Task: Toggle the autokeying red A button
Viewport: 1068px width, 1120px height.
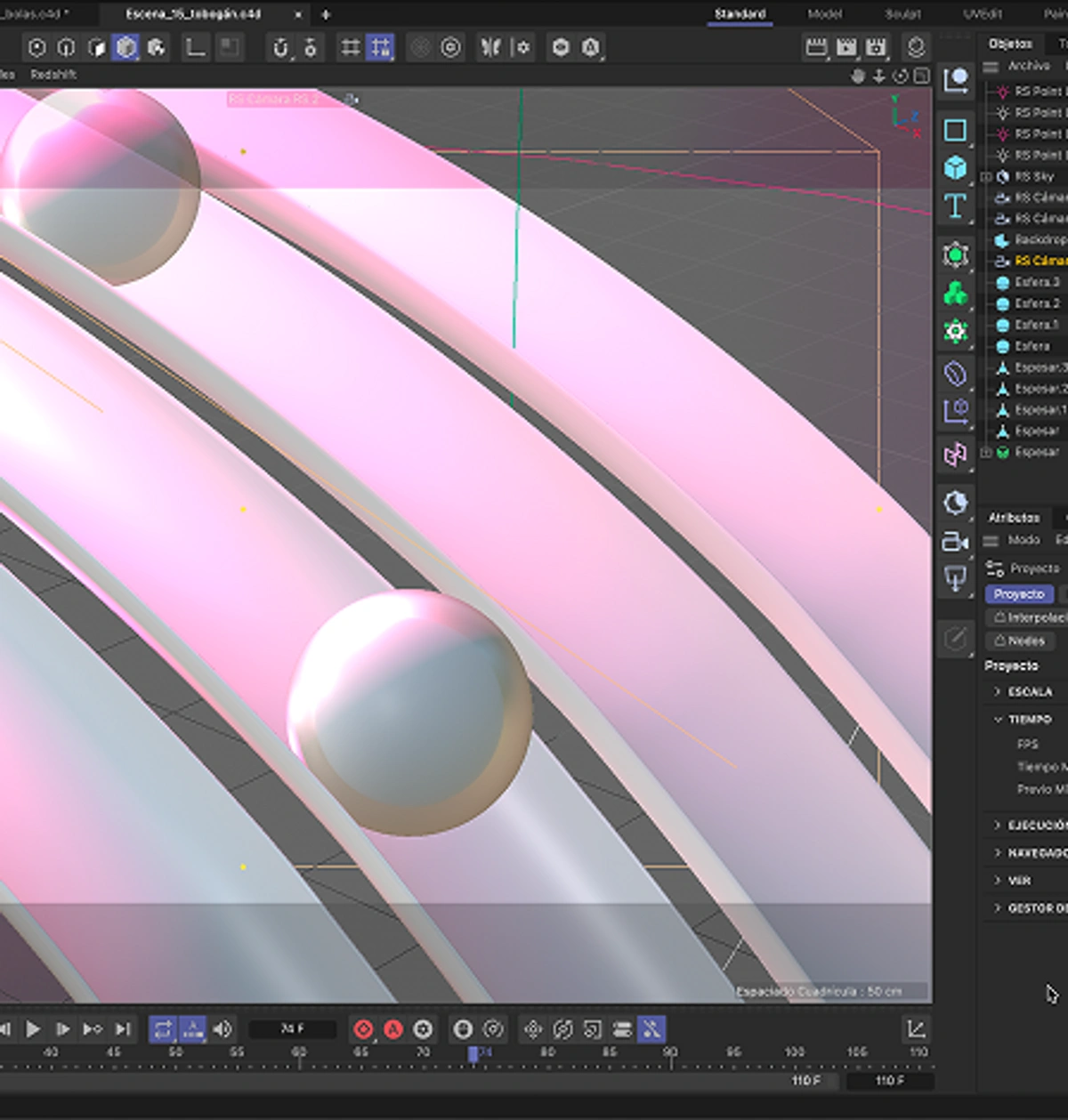Action: point(393,1029)
